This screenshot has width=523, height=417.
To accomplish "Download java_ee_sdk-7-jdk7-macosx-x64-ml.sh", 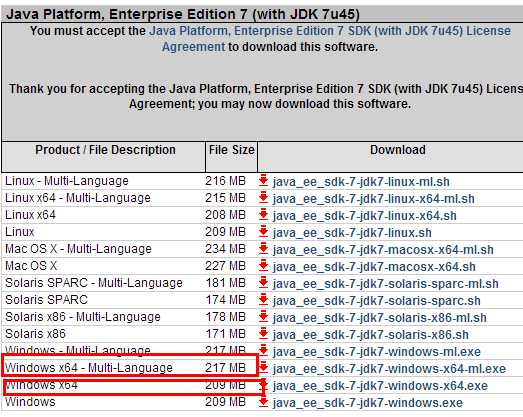I will (383, 250).
